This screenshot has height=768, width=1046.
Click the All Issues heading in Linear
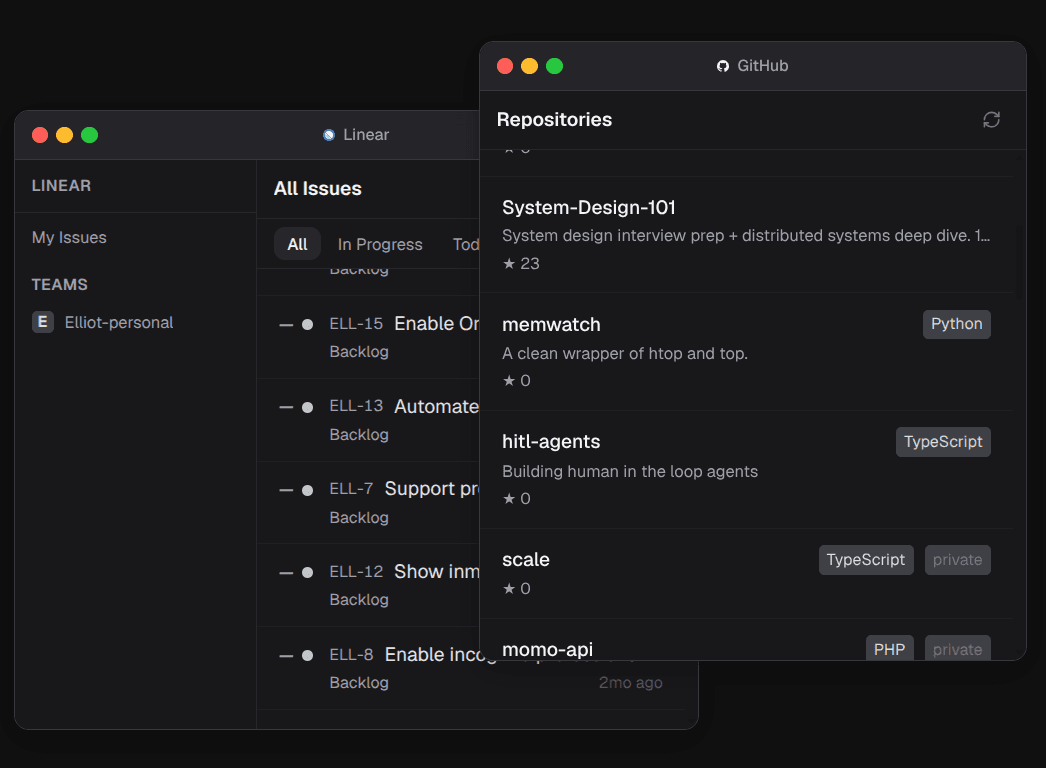click(x=318, y=189)
